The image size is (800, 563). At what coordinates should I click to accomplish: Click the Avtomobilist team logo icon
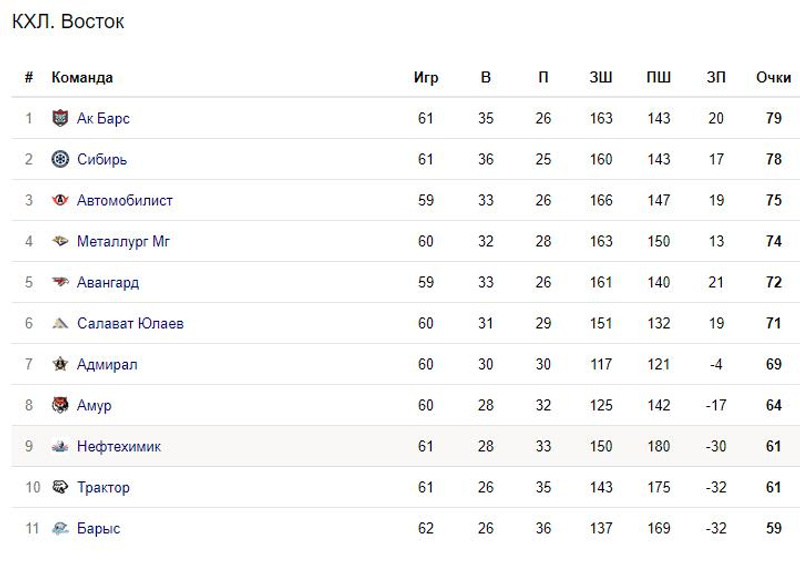[x=60, y=201]
